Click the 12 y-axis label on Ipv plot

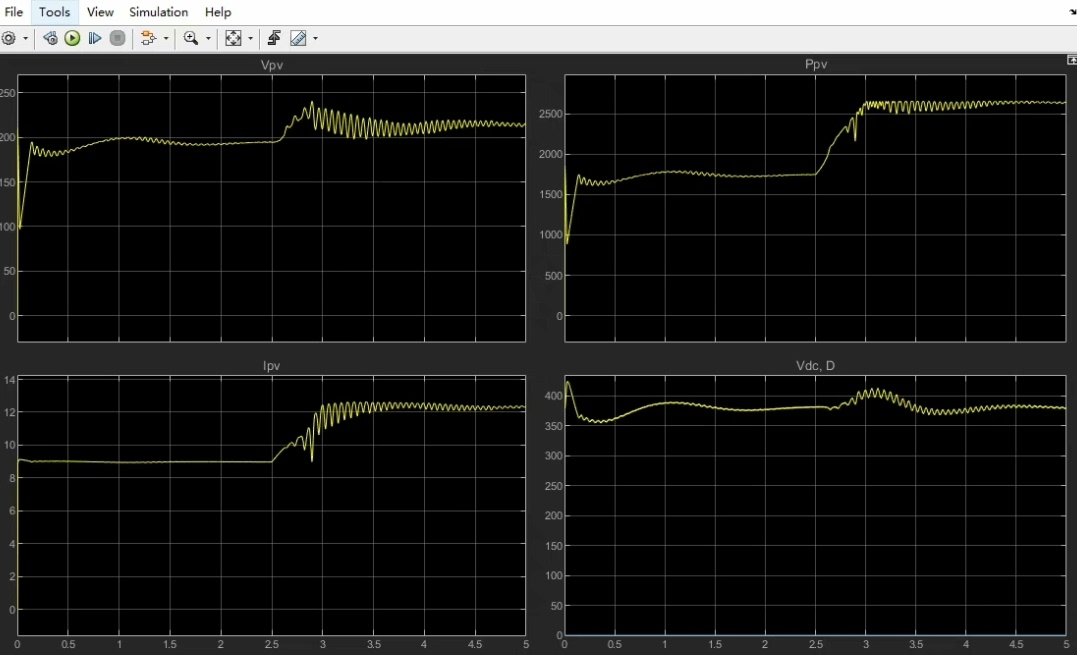coord(10,412)
